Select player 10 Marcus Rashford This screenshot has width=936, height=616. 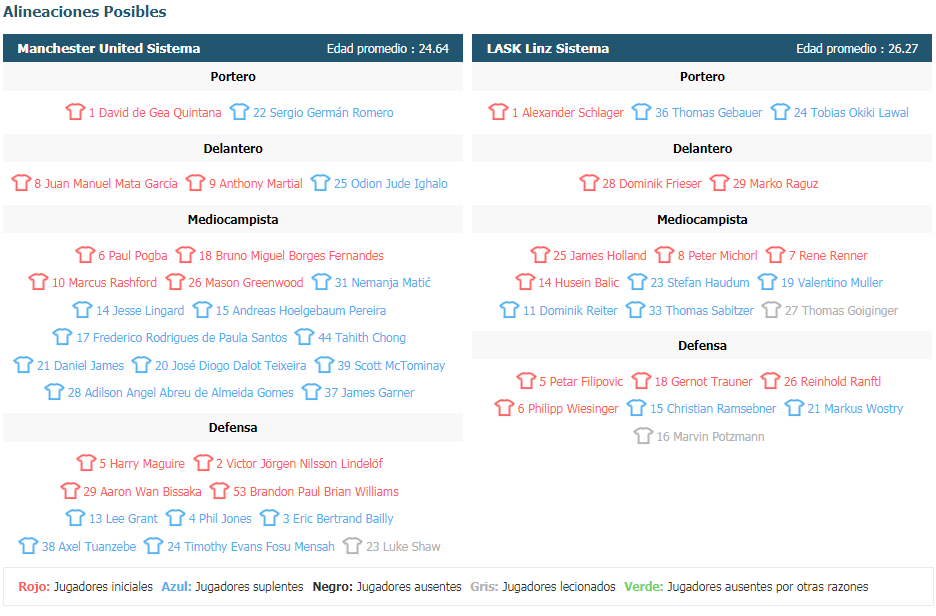coord(104,283)
